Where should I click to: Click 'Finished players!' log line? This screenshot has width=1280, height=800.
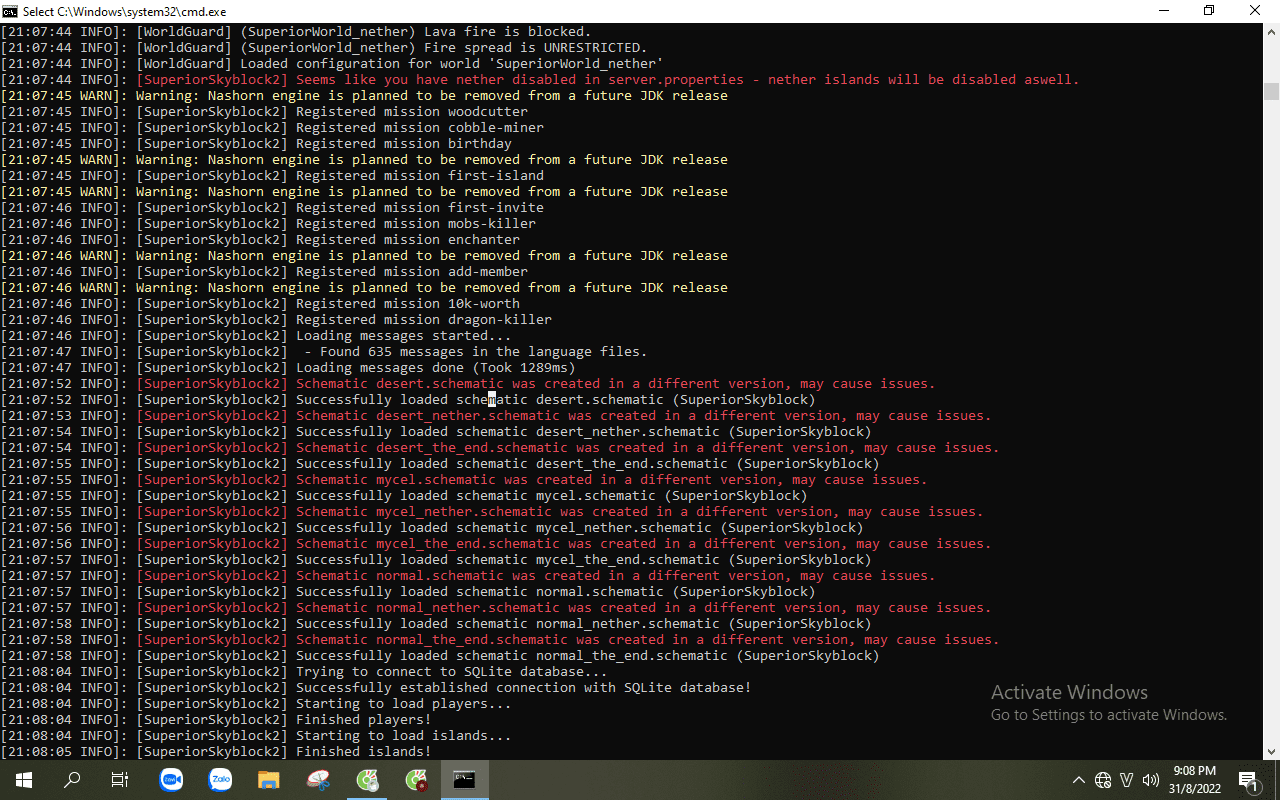tap(216, 720)
